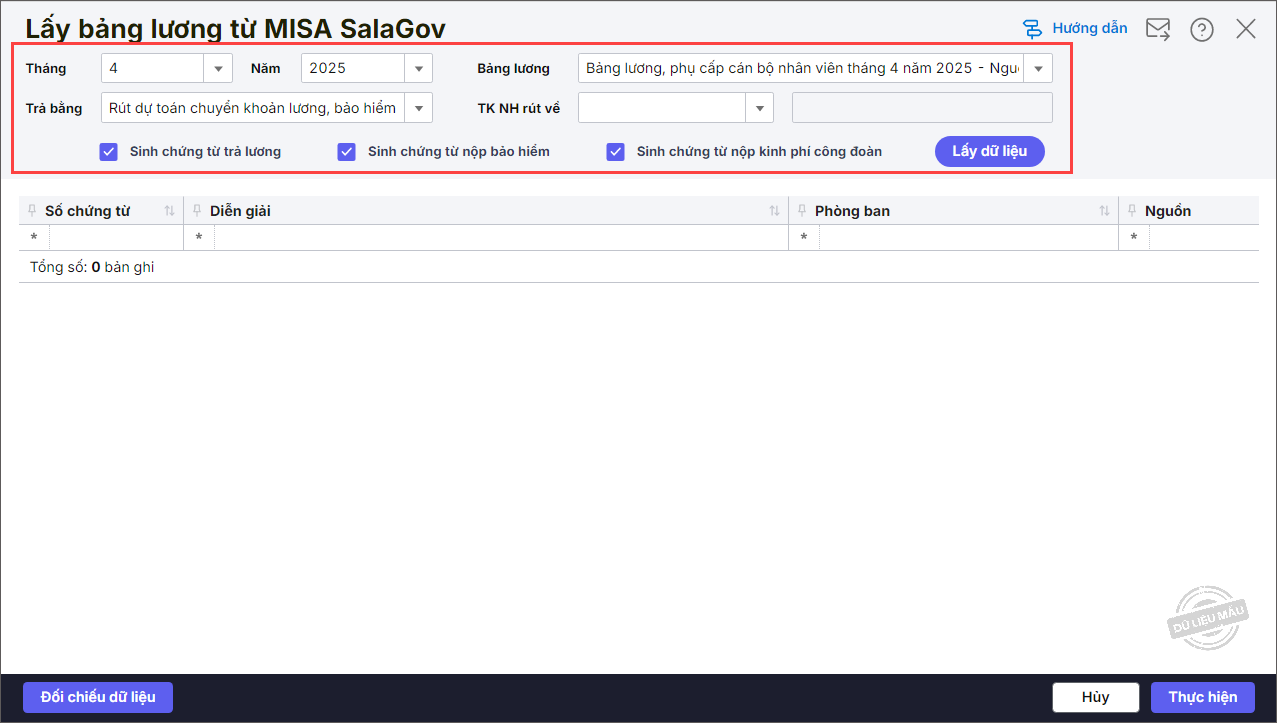
Task: Open the TK NH rút về dropdown
Action: 760,107
